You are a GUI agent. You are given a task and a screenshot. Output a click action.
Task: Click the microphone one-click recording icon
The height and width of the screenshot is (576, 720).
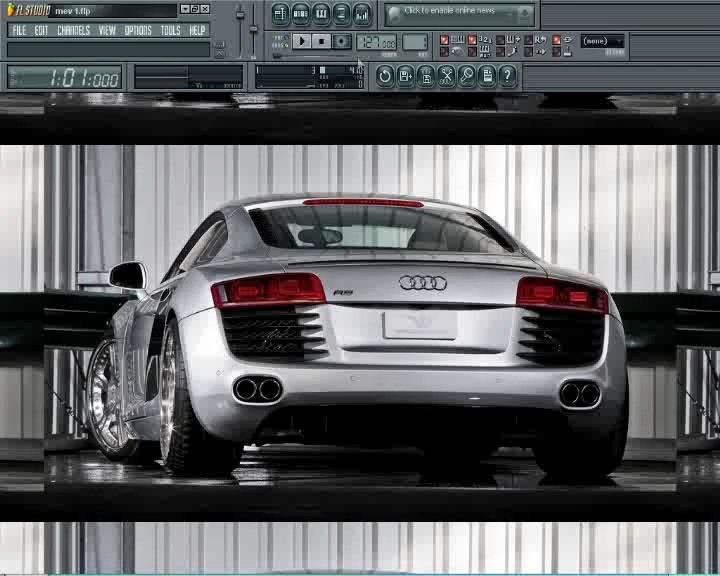click(467, 76)
